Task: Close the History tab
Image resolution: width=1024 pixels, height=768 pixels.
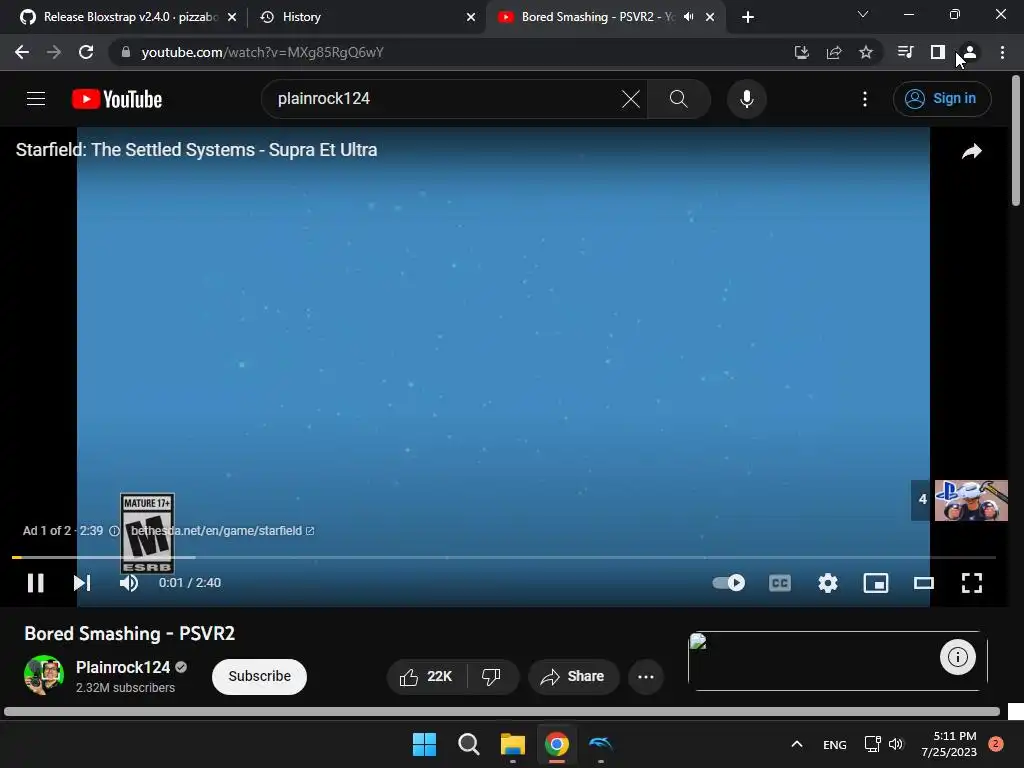Action: pos(471,17)
